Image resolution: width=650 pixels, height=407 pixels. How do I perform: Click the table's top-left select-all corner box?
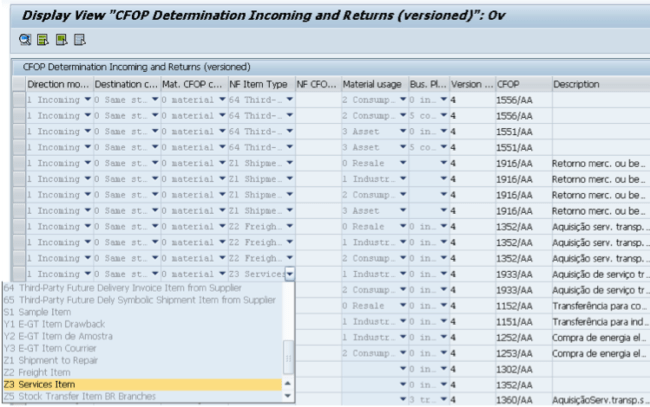click(18, 85)
